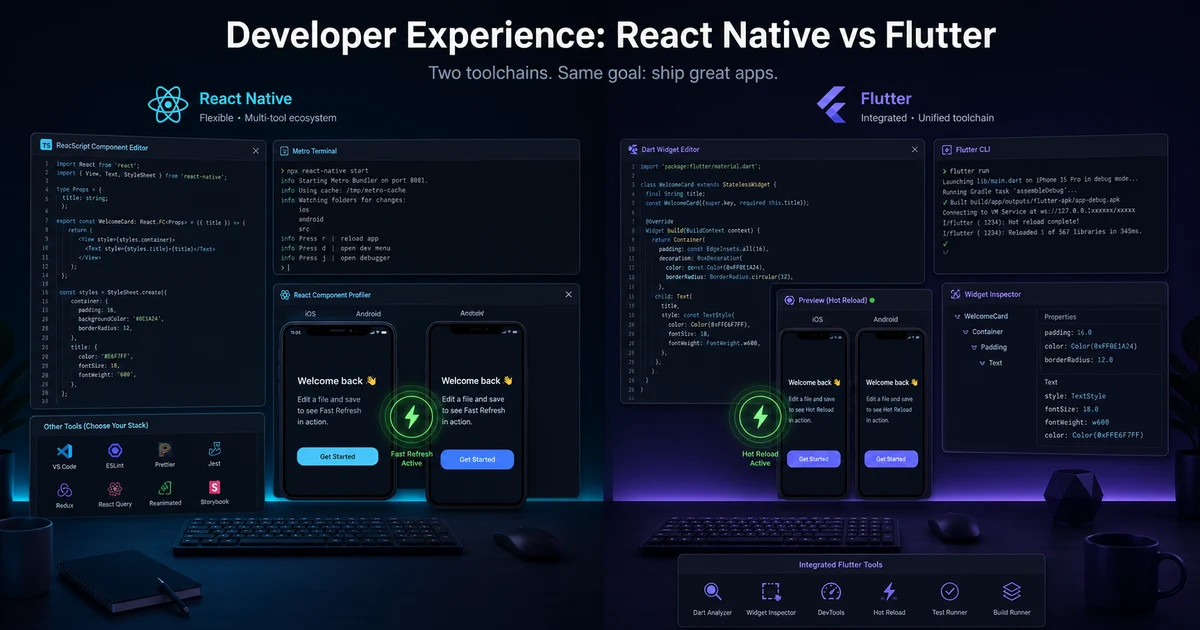Screen dimensions: 1200x630
Task: Switch to iOS tab in React Component Profiler
Action: [x=311, y=314]
